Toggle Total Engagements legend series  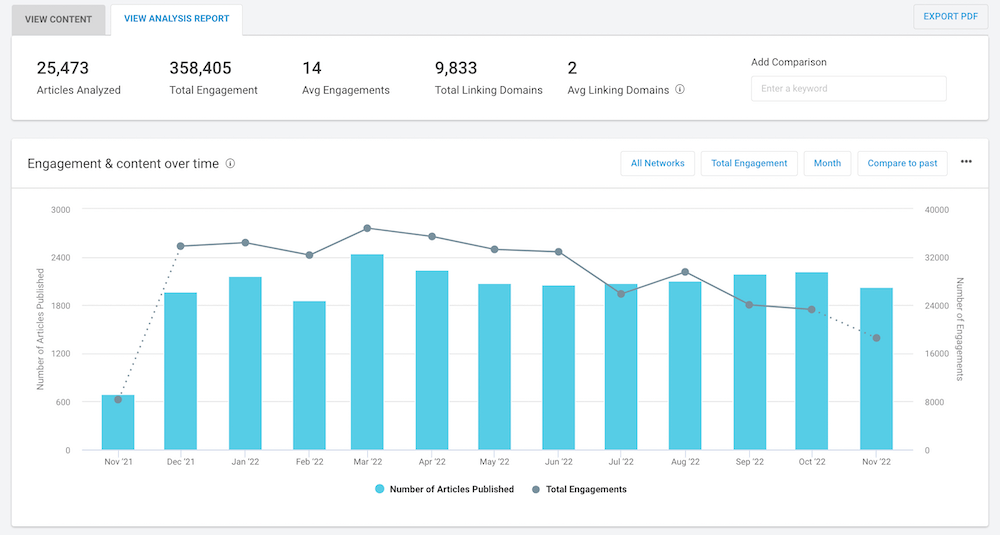click(x=579, y=489)
